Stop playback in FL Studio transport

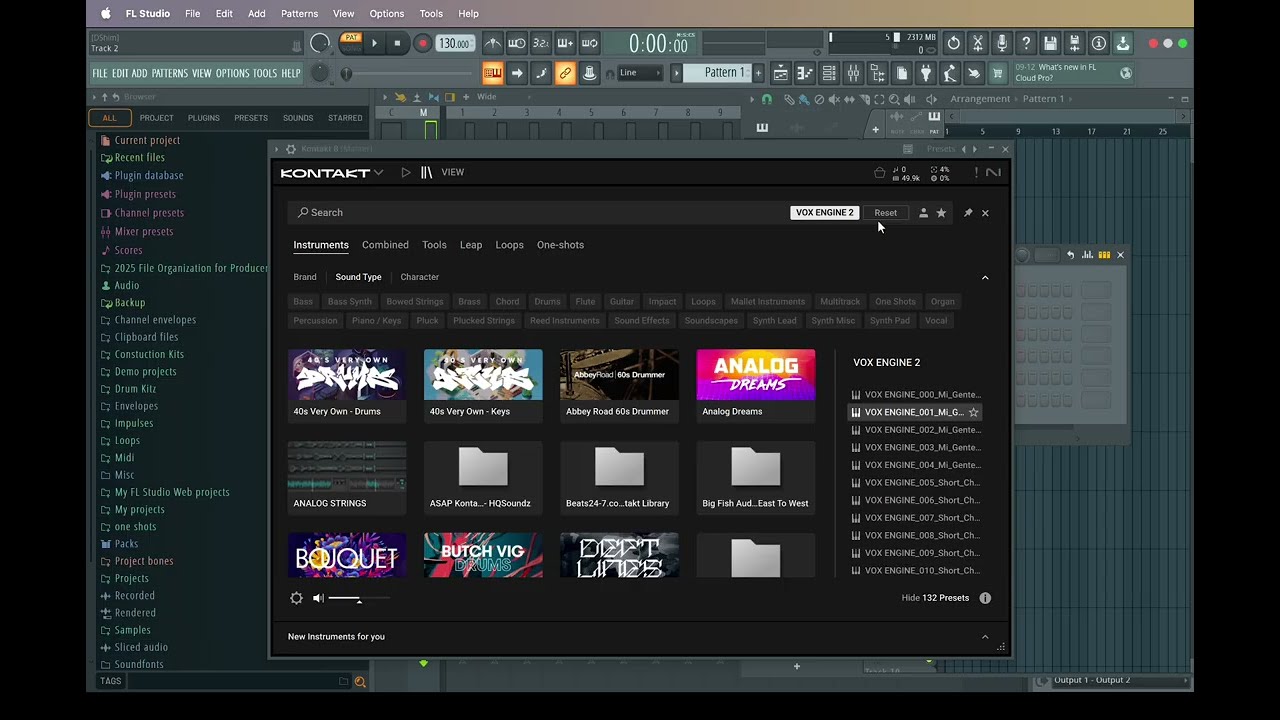[x=397, y=43]
